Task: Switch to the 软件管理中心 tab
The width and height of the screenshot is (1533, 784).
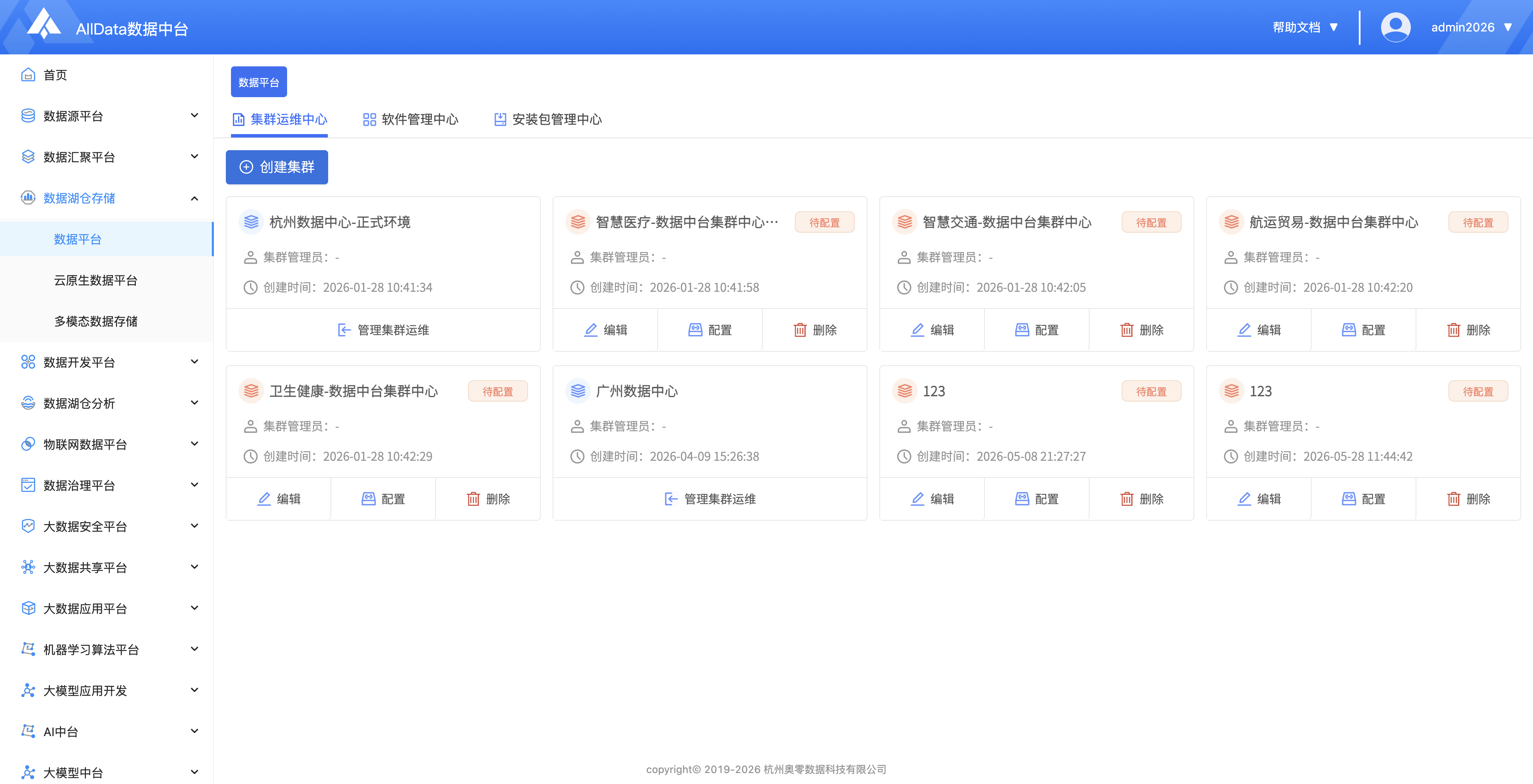Action: click(x=411, y=120)
